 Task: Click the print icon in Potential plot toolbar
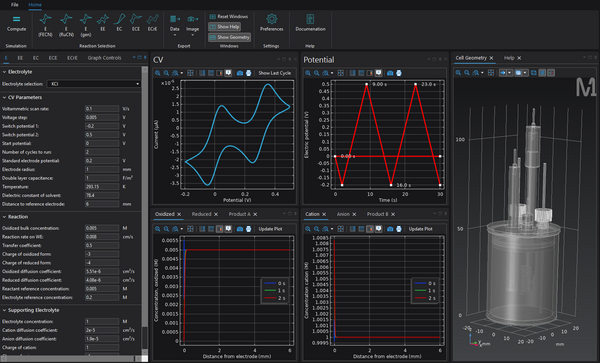[399, 73]
